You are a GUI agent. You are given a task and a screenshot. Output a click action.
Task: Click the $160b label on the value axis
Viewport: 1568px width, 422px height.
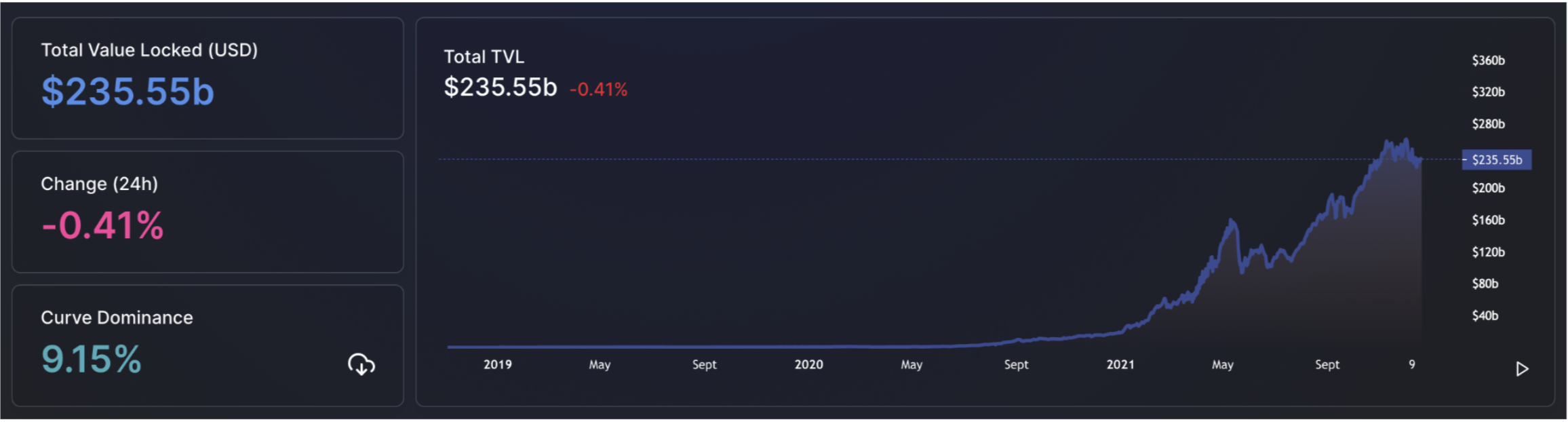pyautogui.click(x=1488, y=220)
